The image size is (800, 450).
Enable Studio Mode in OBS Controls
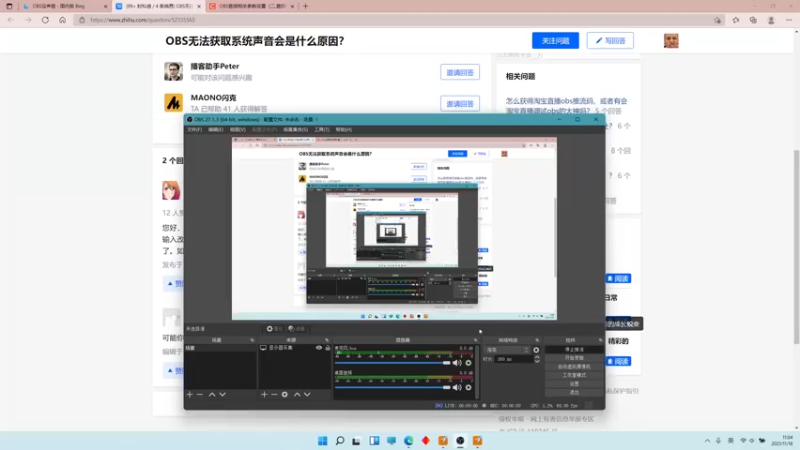click(x=574, y=375)
